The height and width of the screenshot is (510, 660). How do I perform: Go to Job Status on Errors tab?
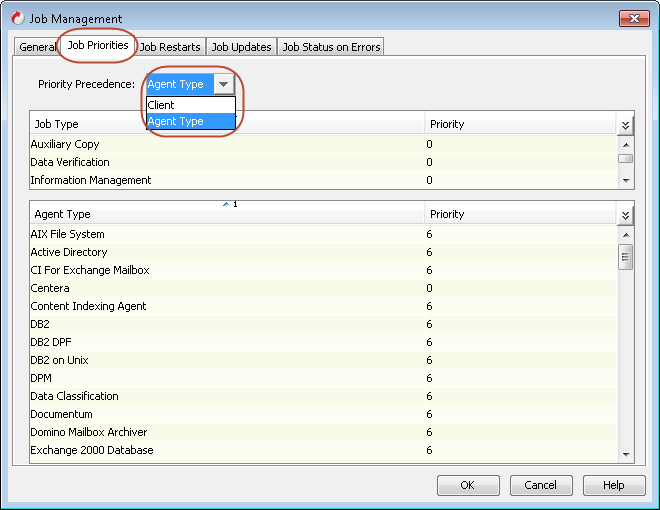(x=330, y=47)
